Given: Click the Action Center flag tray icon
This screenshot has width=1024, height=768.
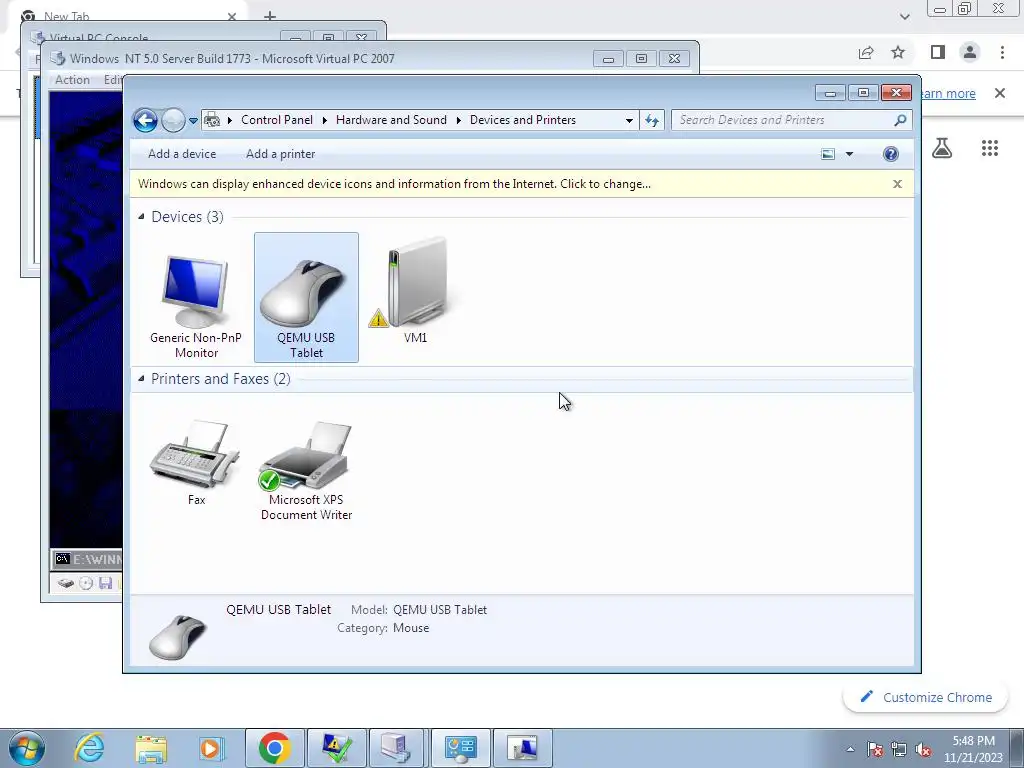Looking at the screenshot, I should point(875,750).
